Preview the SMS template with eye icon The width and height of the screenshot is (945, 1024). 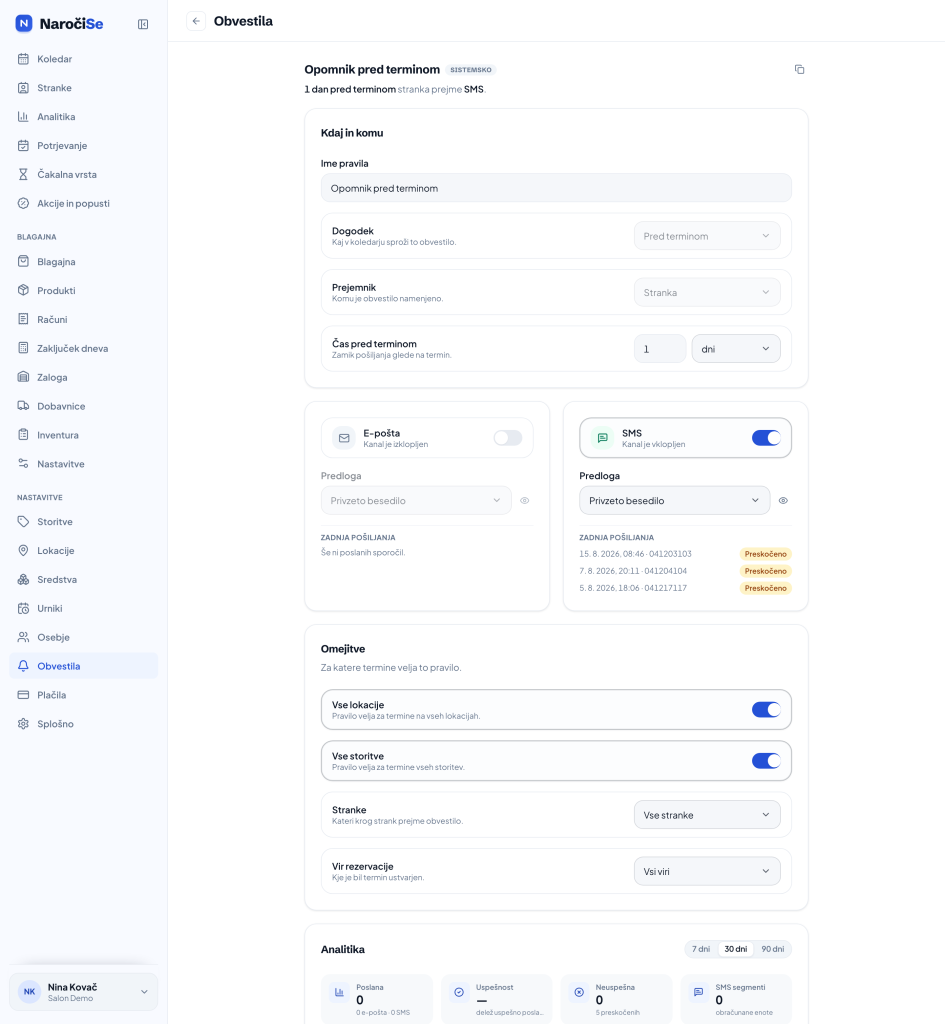coord(783,500)
